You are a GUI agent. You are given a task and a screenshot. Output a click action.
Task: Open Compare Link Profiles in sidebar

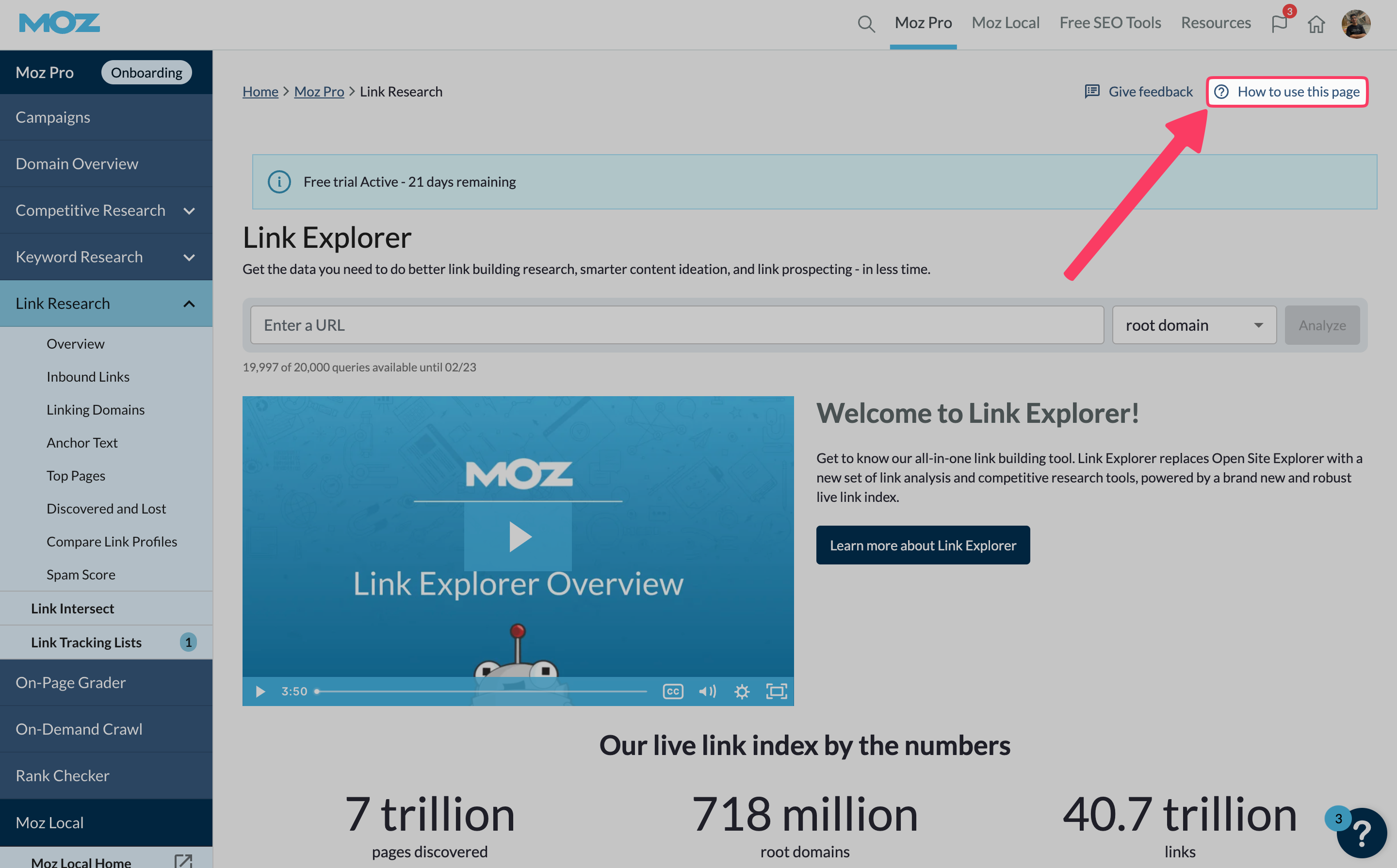112,541
